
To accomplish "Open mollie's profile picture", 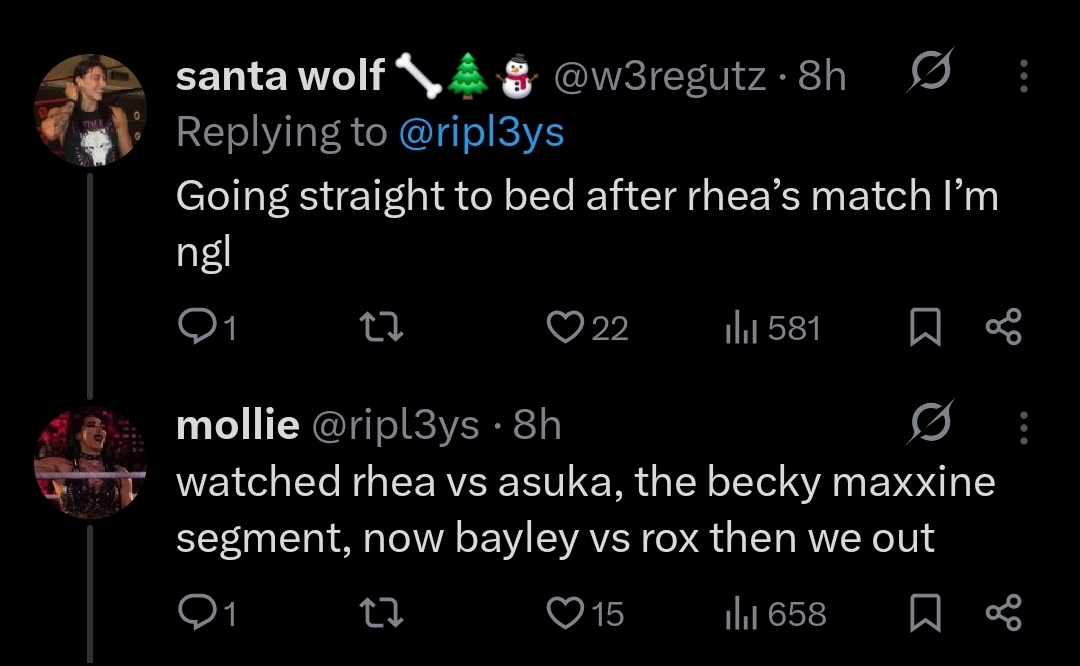I will tap(91, 462).
